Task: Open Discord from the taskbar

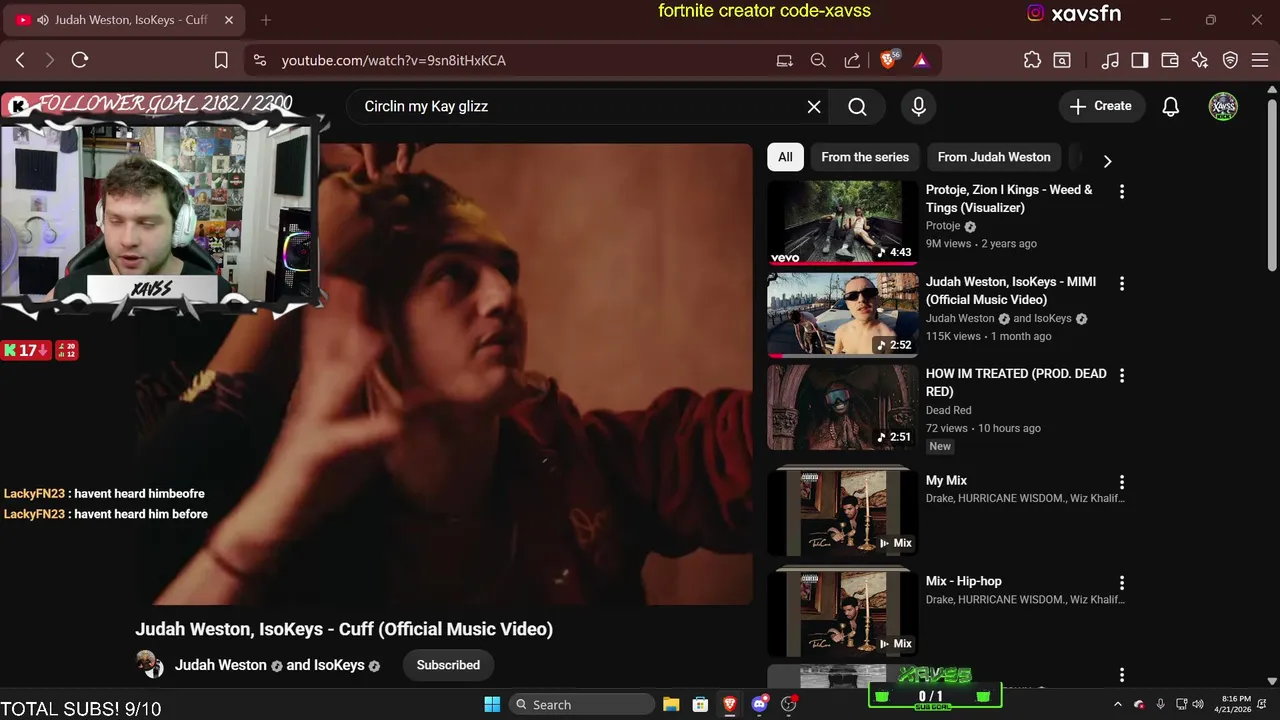Action: coord(760,704)
